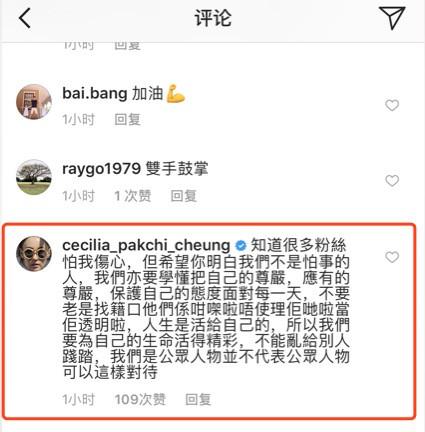Open the direct message paper plane icon
The width and height of the screenshot is (425, 432).
392,17
